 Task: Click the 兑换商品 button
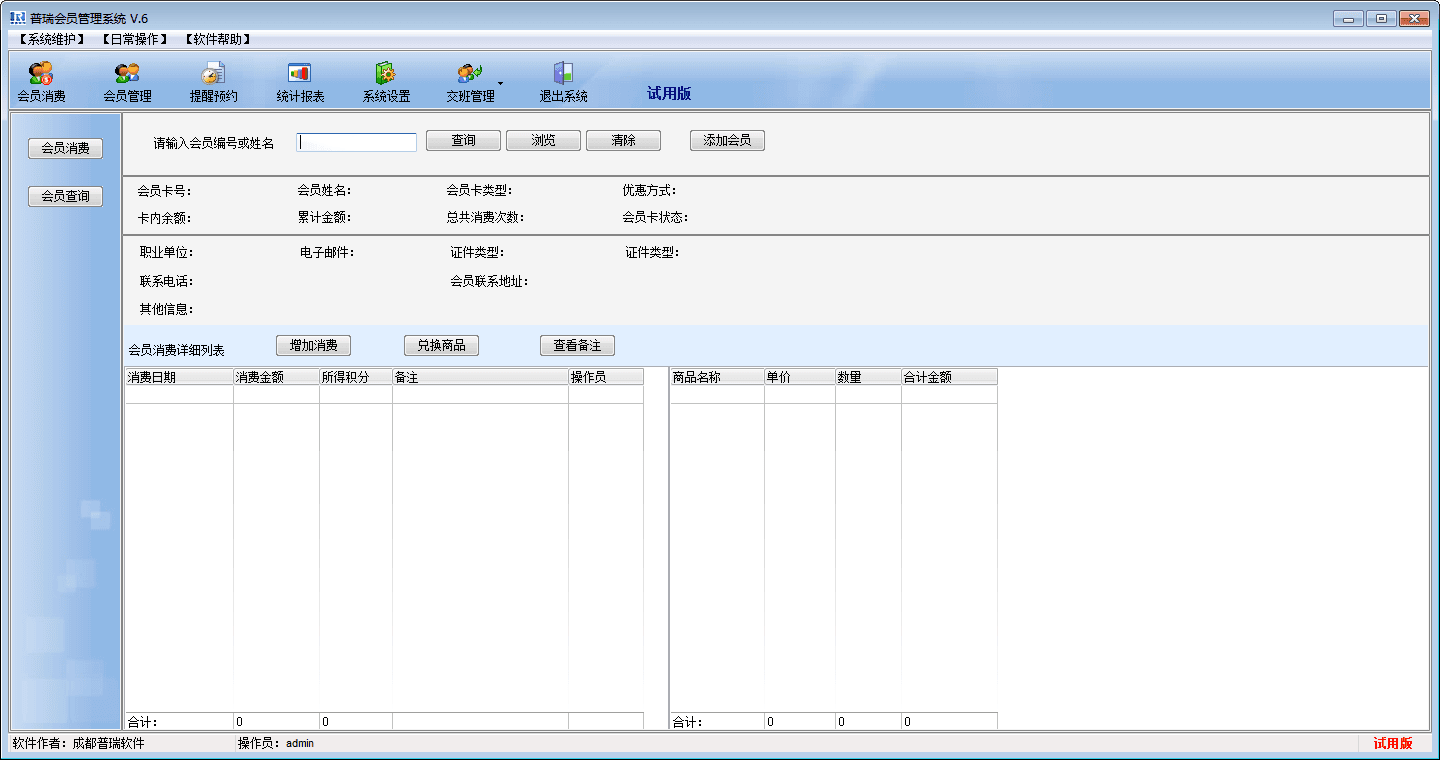point(441,346)
